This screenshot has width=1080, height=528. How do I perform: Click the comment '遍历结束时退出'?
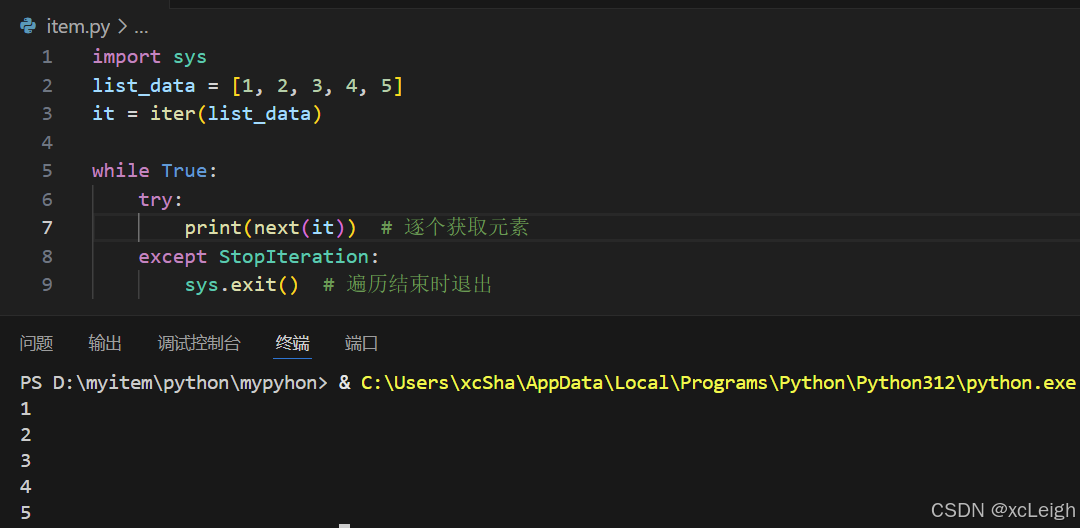419,285
